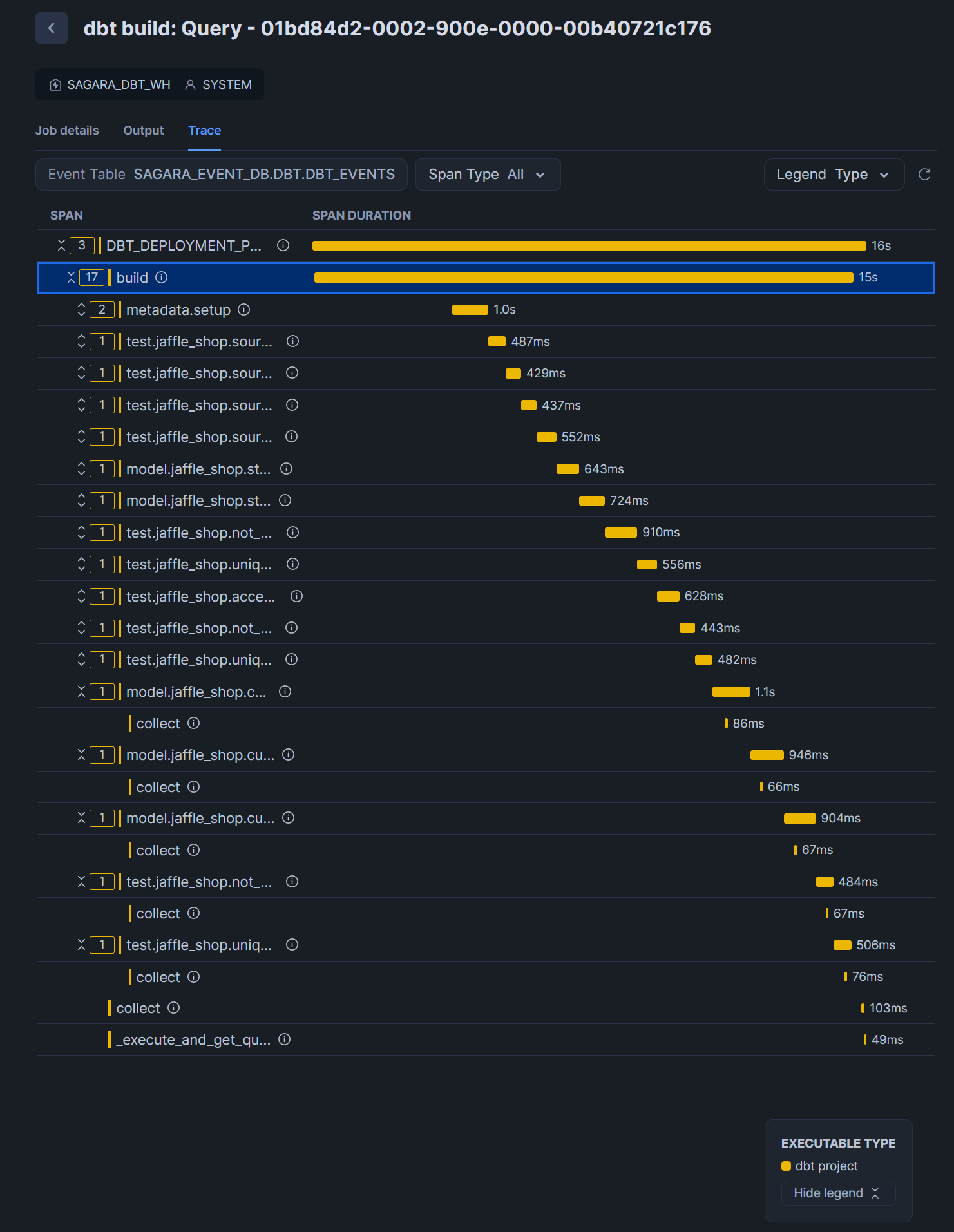Collapse the 506ms test span
This screenshot has height=1232, width=954.
[x=81, y=945]
